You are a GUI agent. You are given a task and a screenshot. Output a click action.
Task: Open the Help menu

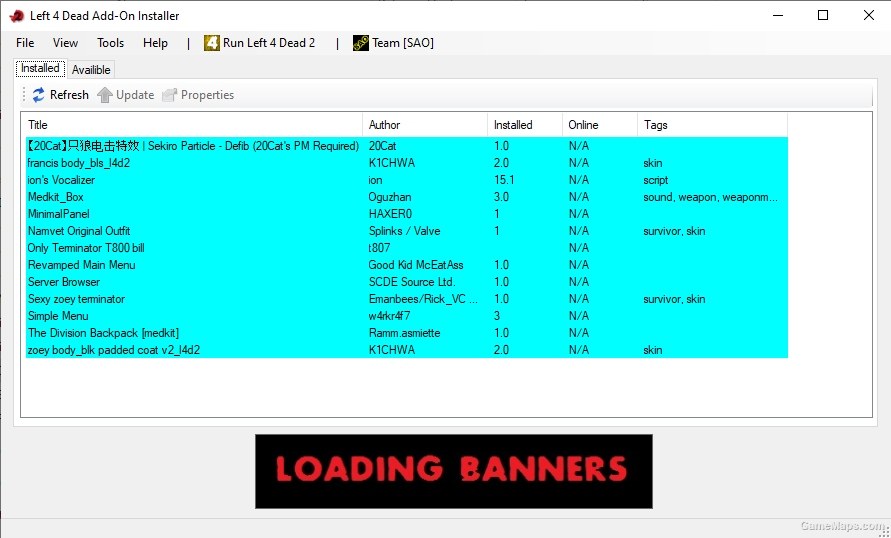point(155,43)
